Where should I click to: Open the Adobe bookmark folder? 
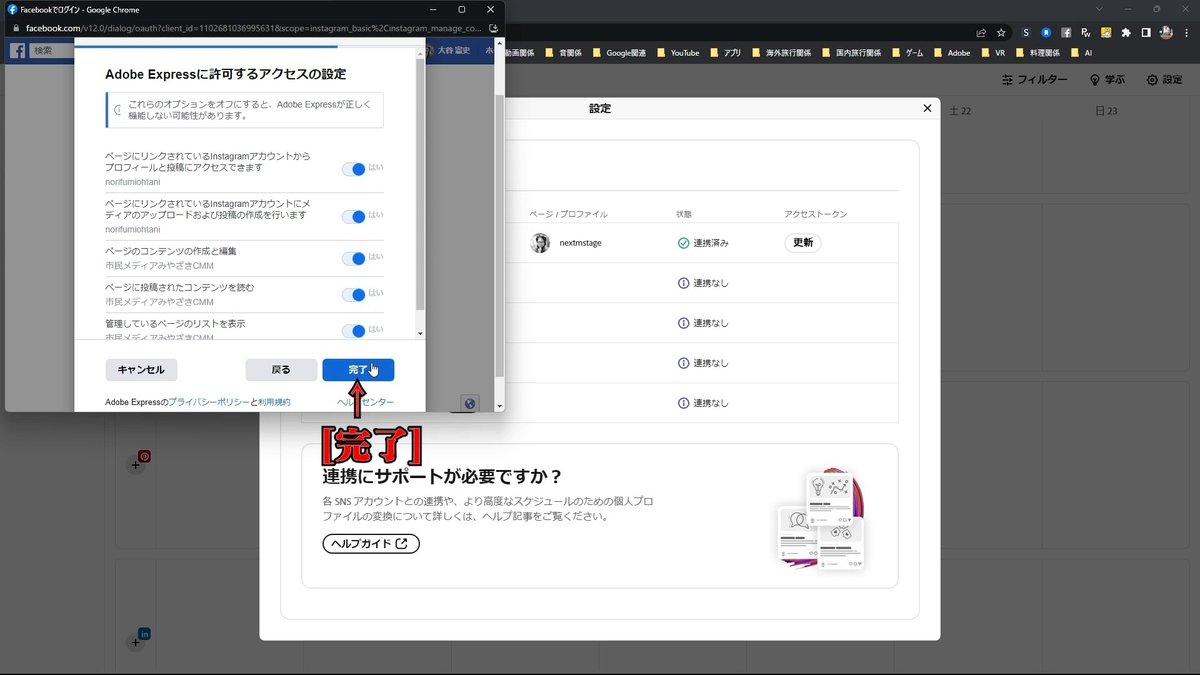[951, 53]
